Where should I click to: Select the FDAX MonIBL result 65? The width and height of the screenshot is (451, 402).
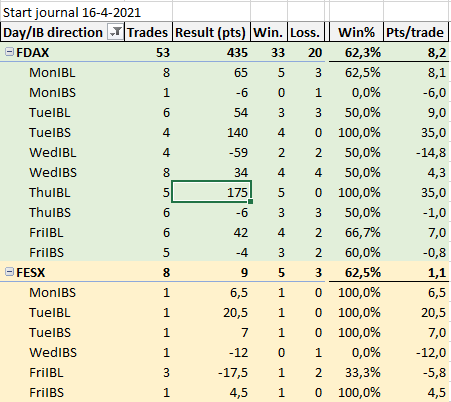(x=241, y=72)
